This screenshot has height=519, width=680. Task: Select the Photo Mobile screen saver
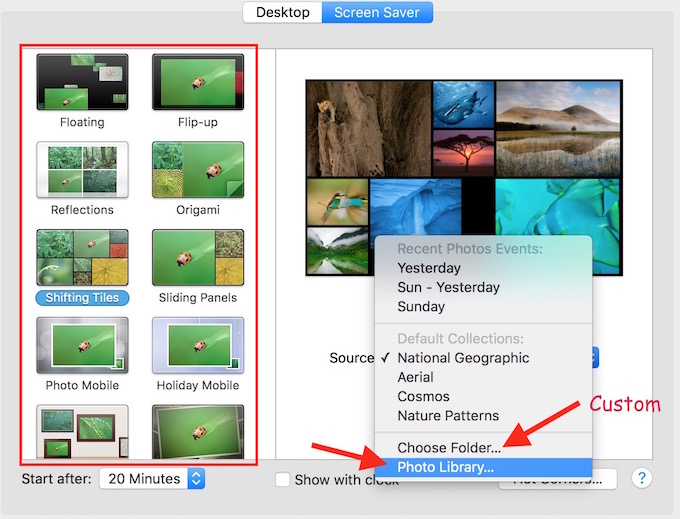(82, 345)
